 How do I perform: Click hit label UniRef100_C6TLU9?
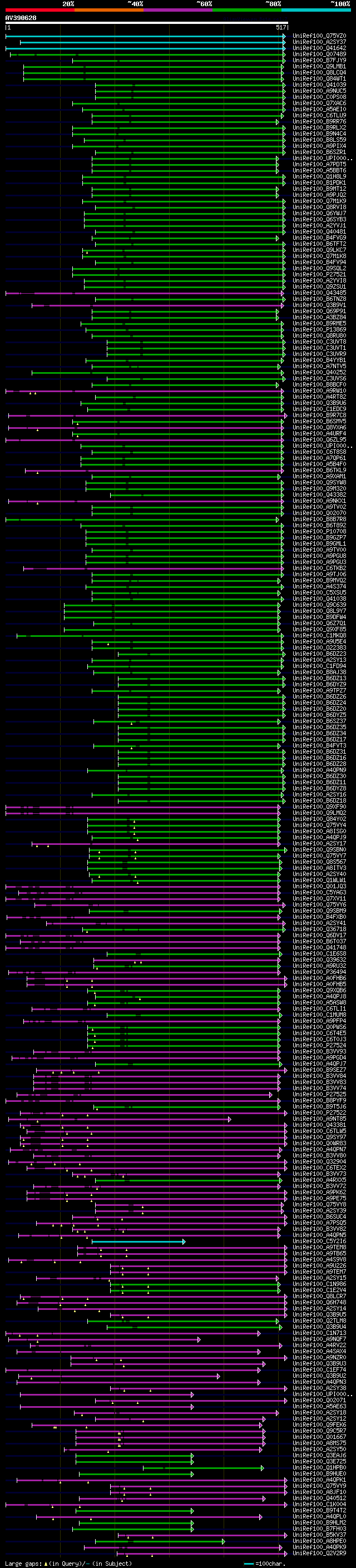click(x=319, y=115)
